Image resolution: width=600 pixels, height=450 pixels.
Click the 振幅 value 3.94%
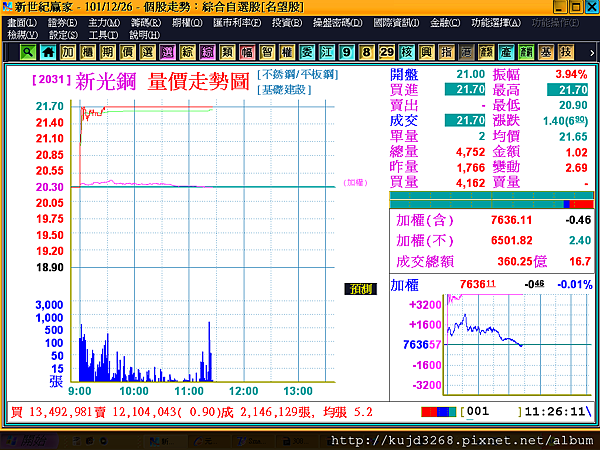(x=571, y=74)
